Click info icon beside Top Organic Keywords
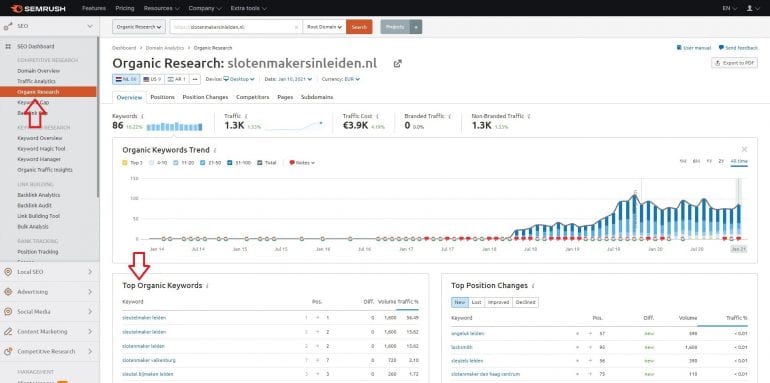770x383 pixels. coord(207,286)
